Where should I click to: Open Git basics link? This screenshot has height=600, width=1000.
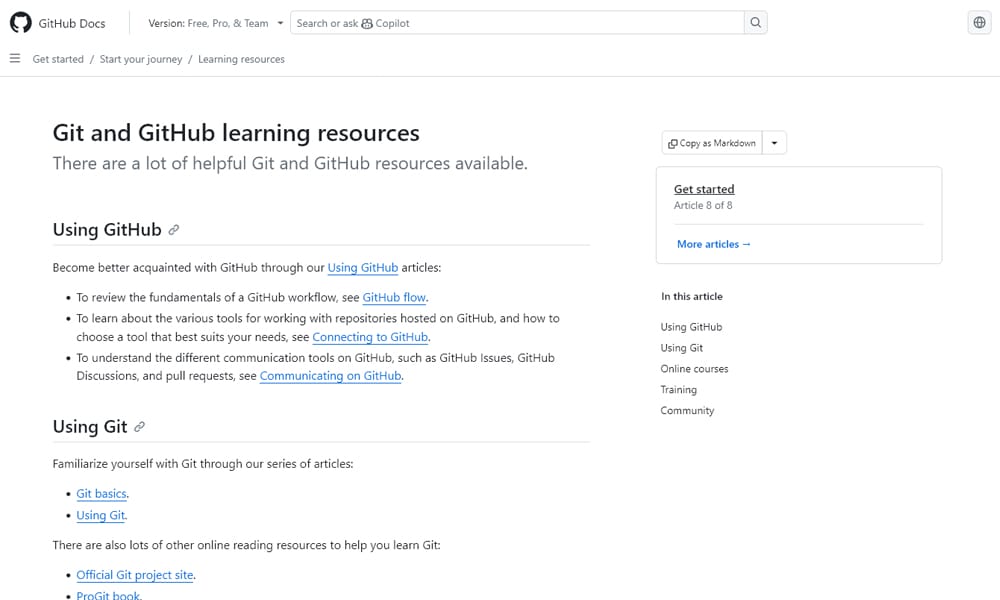(101, 494)
